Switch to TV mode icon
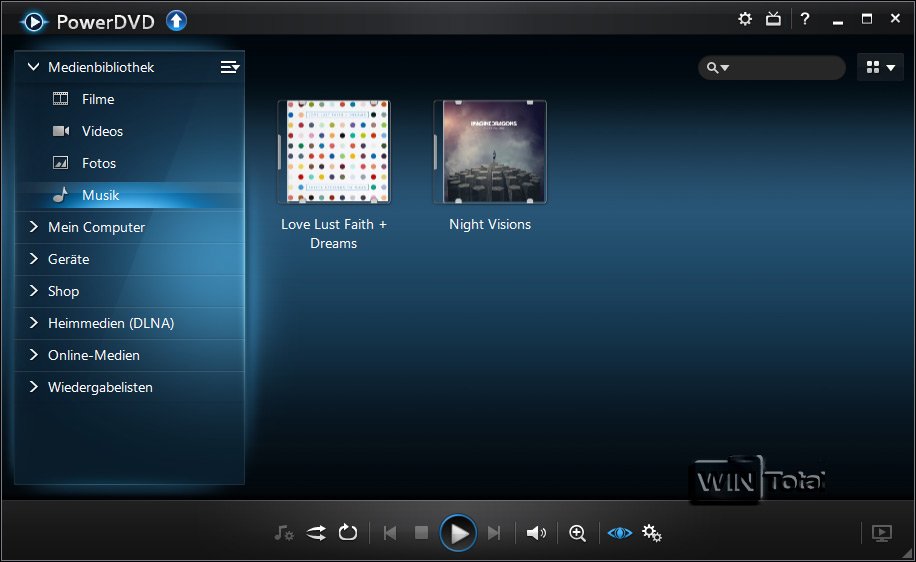 point(773,19)
